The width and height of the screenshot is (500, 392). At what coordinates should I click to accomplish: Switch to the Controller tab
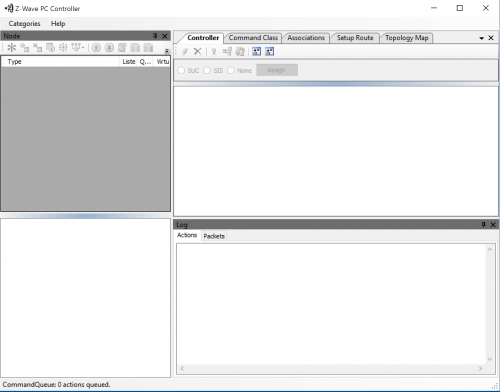[x=203, y=38]
